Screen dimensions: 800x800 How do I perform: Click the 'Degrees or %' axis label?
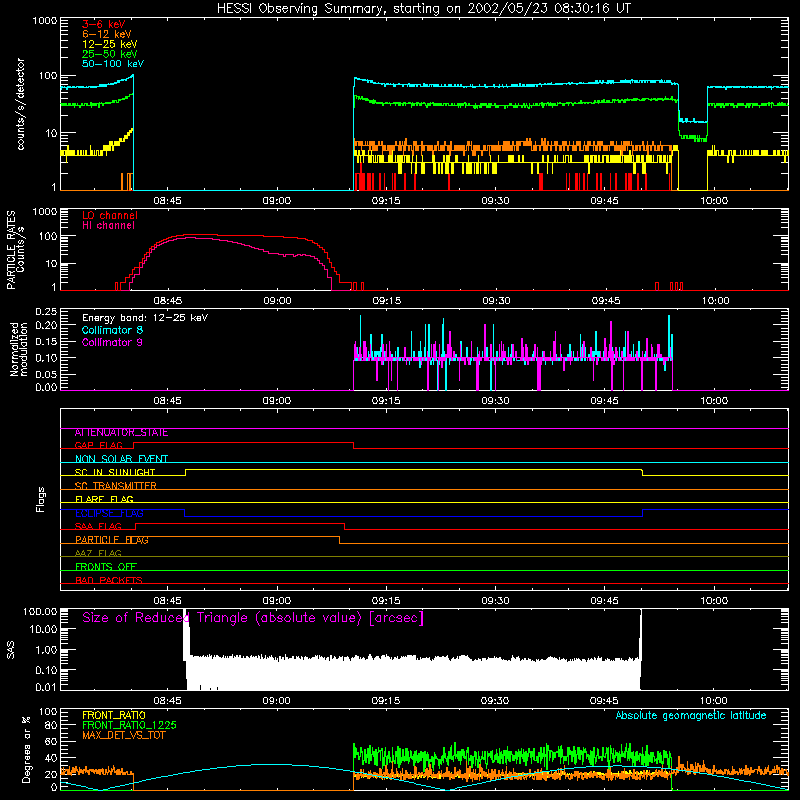point(27,750)
